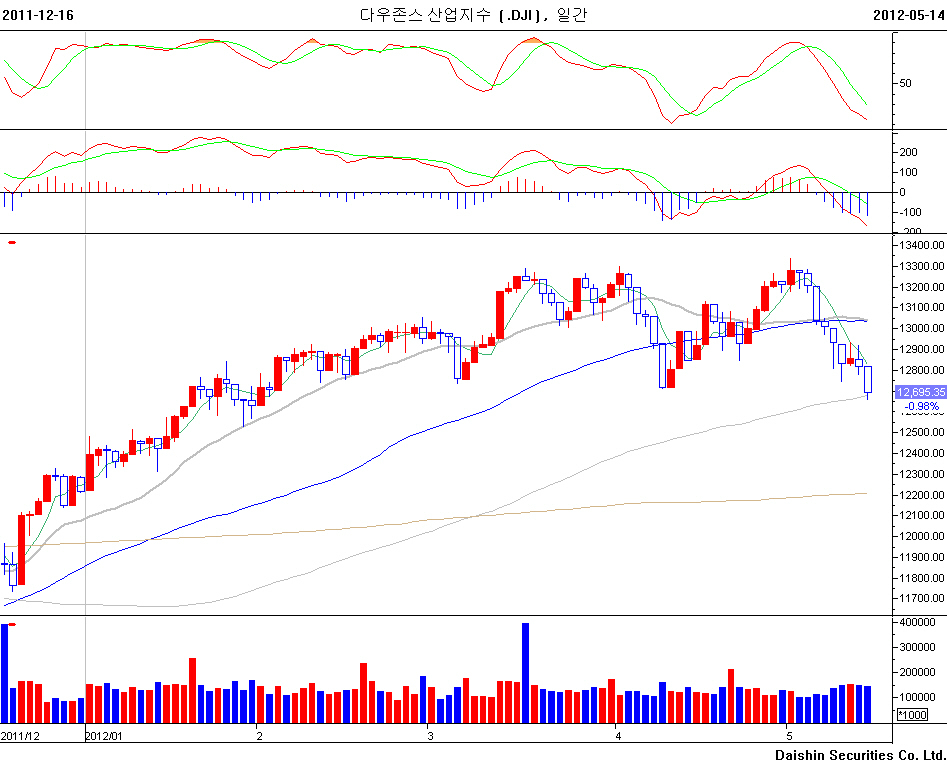Click the *1000 volume scale box
Viewport: 947px width, 767px height.
coord(911,714)
